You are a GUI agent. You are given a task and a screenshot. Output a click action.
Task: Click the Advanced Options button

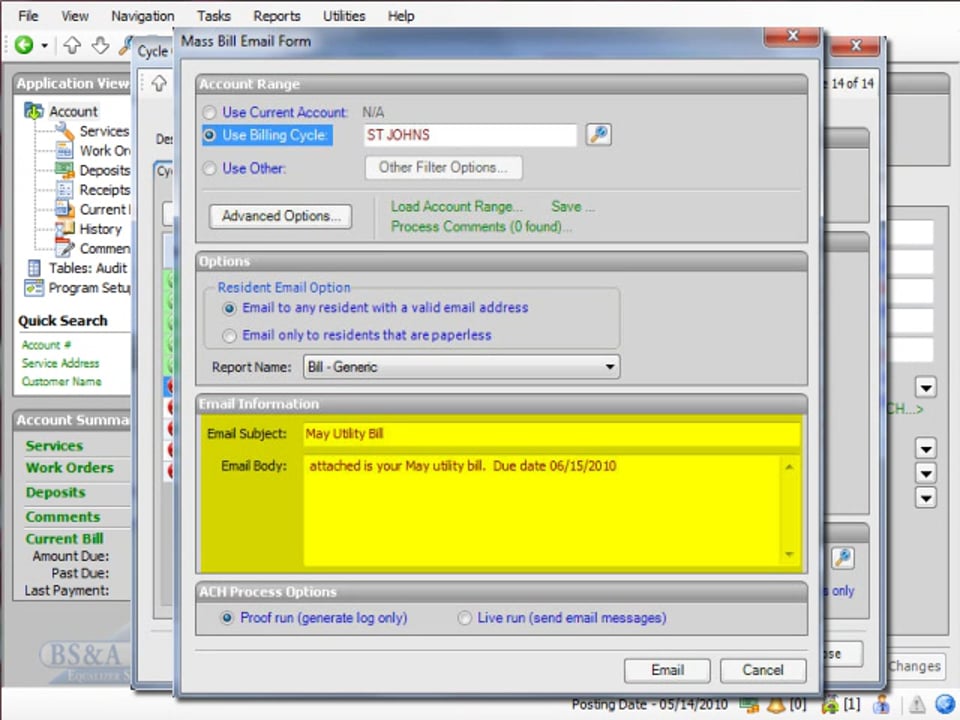(280, 216)
